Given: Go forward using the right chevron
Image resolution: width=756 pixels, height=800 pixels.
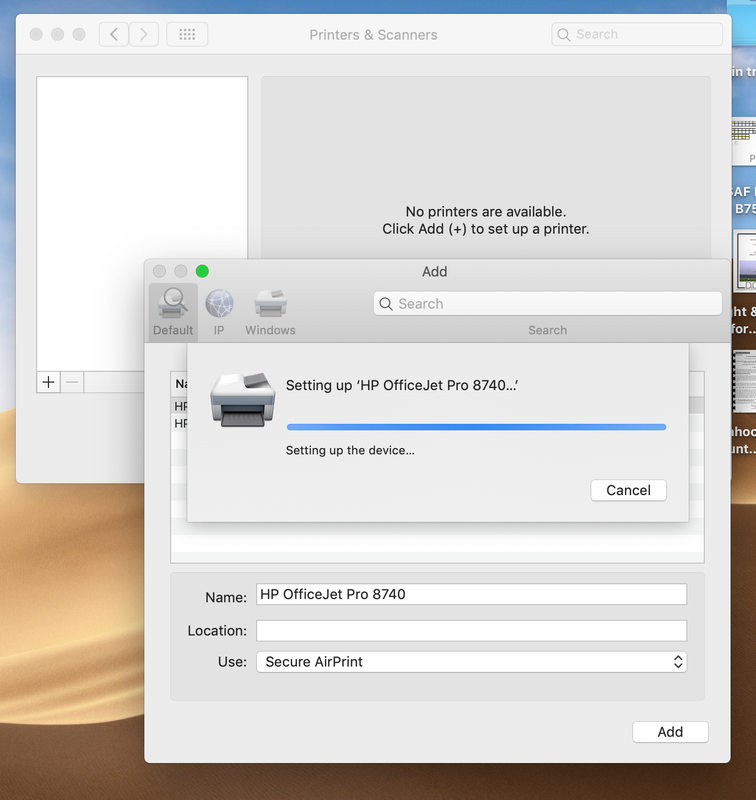Looking at the screenshot, I should (x=144, y=34).
